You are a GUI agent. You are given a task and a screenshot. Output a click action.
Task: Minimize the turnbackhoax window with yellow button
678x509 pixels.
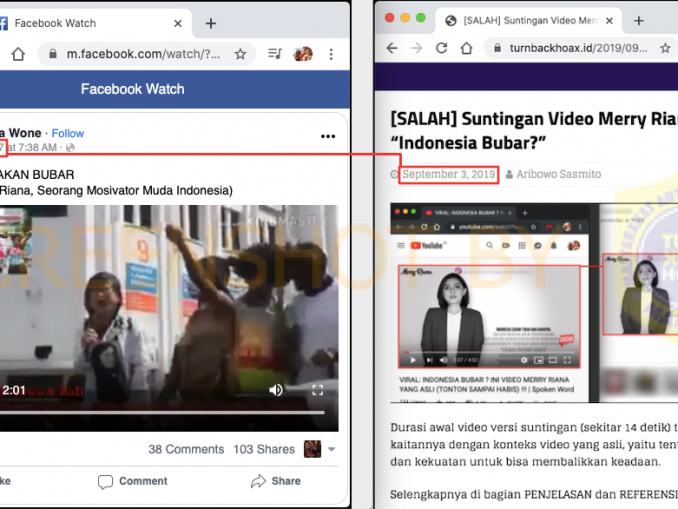[x=405, y=18]
